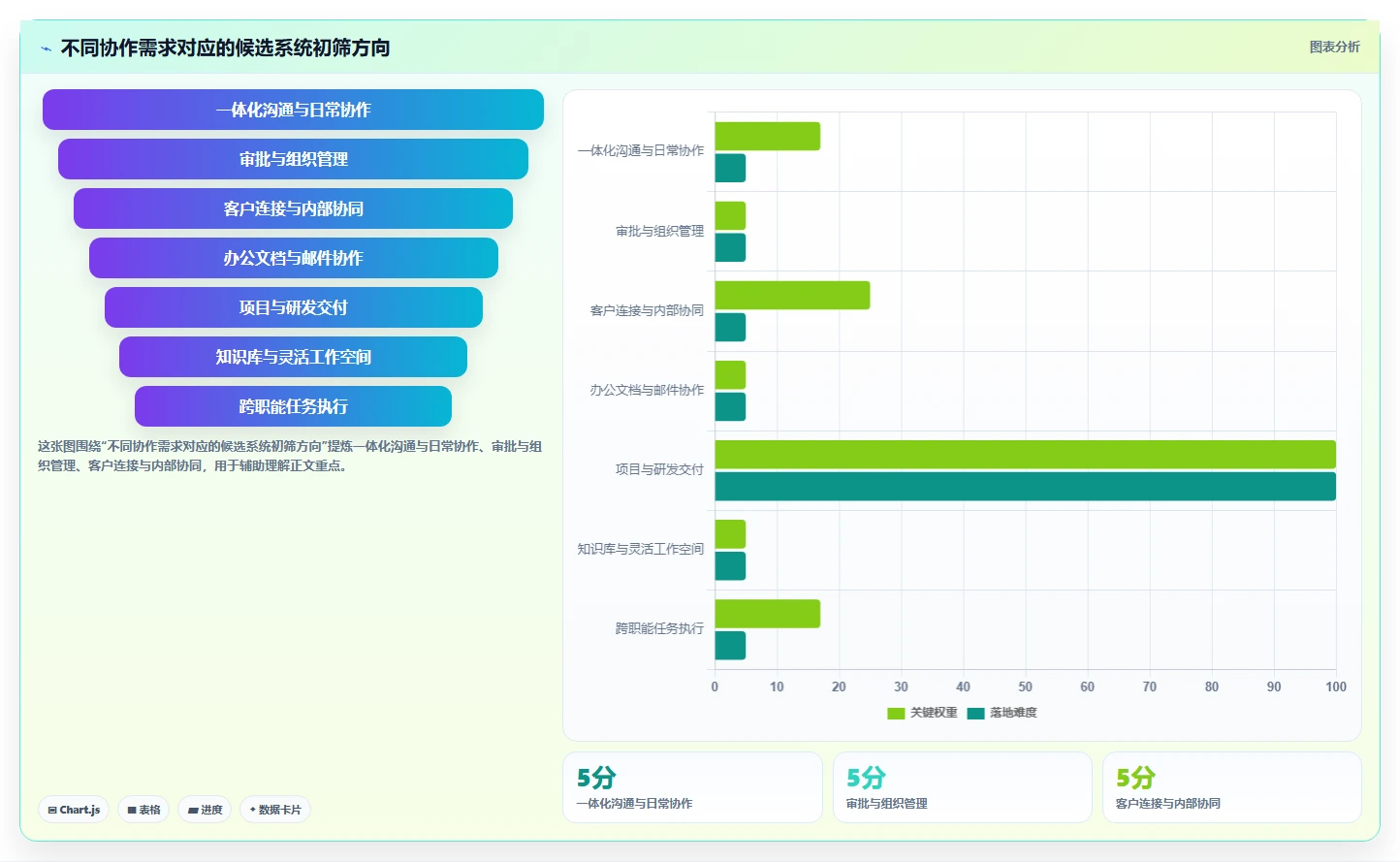Click the y-axis label 客户连接与内部协同
1400x862 pixels.
coord(647,310)
